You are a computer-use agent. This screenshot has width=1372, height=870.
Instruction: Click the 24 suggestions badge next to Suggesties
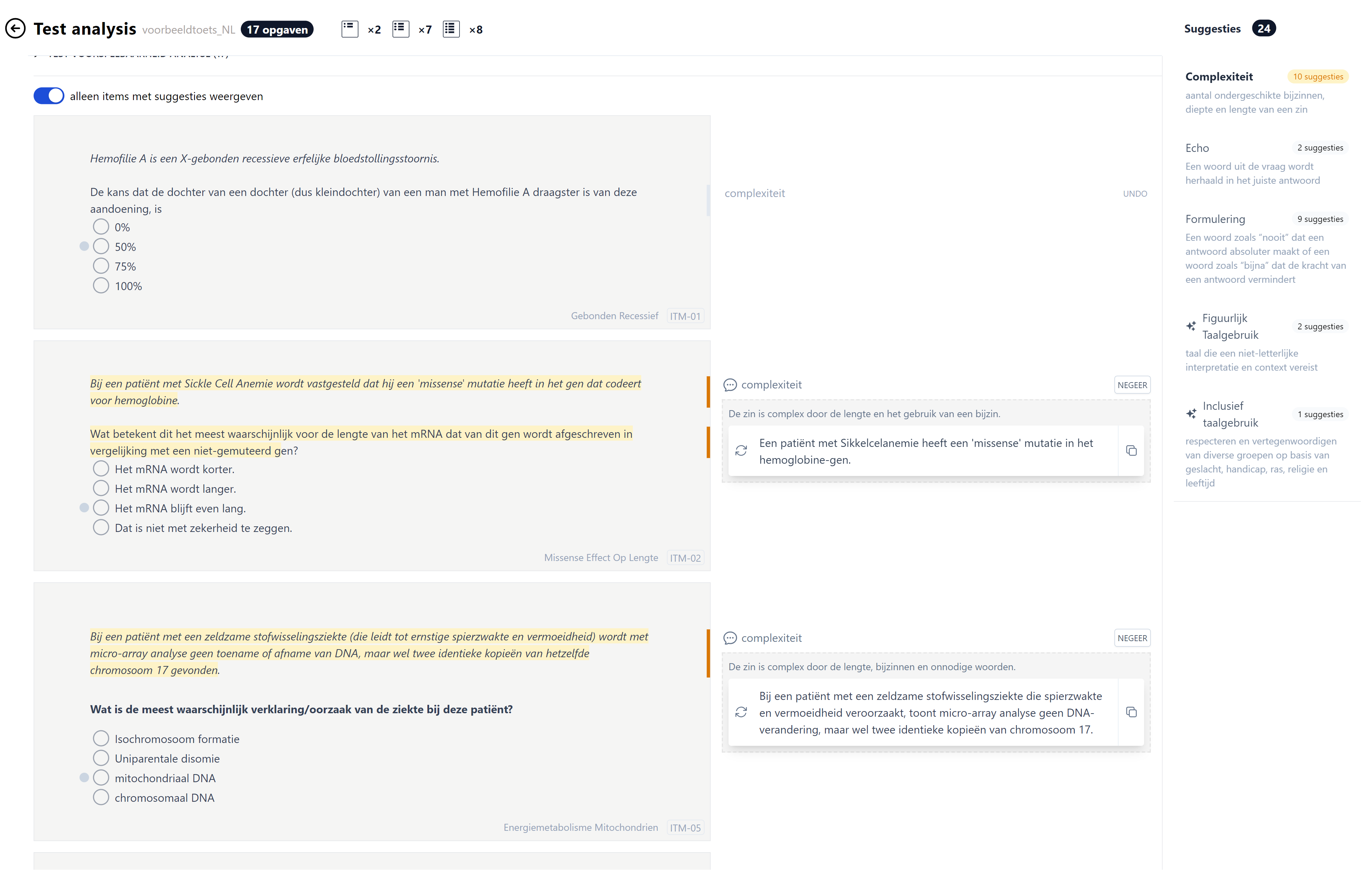tap(1264, 28)
